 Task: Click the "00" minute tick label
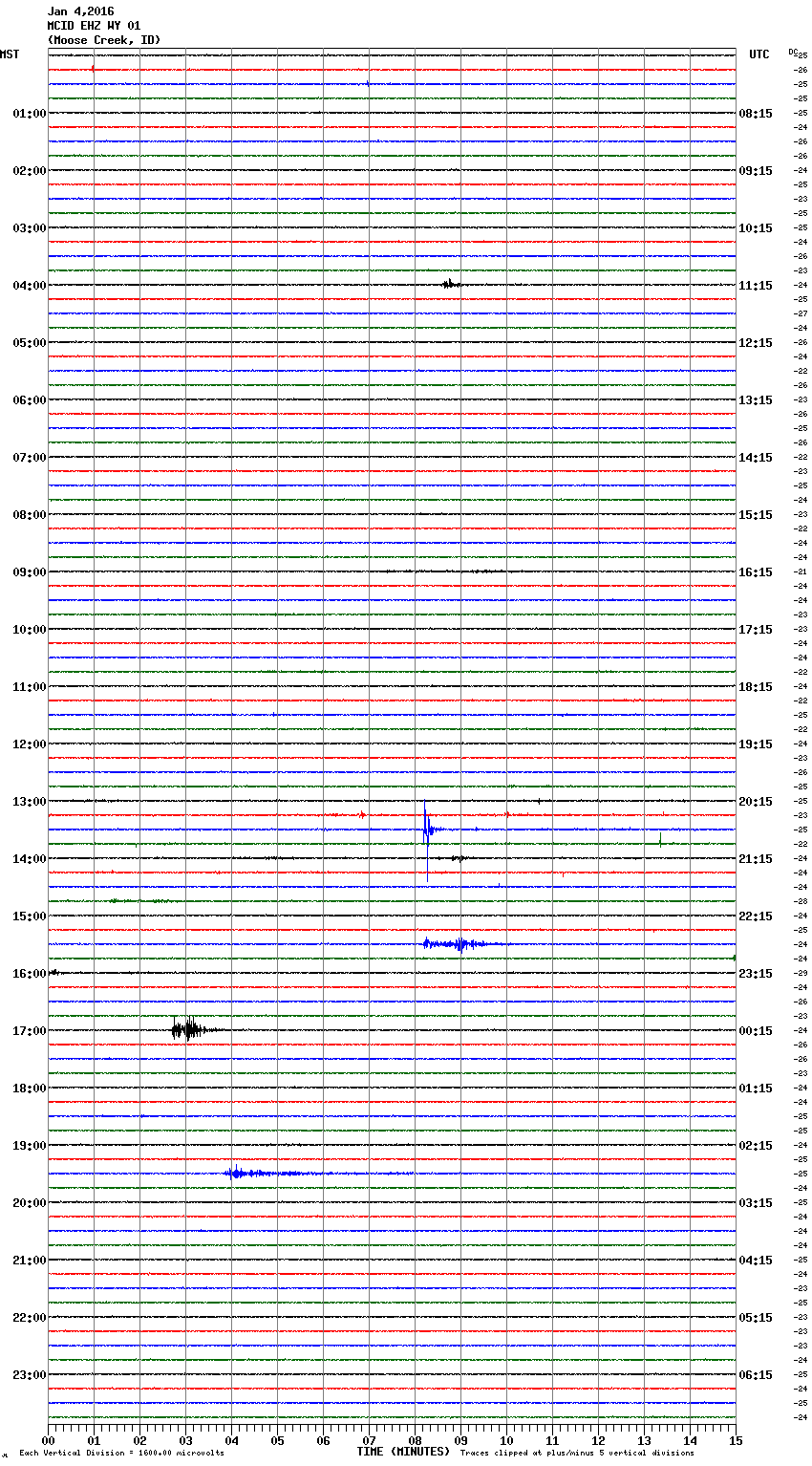tap(48, 1440)
